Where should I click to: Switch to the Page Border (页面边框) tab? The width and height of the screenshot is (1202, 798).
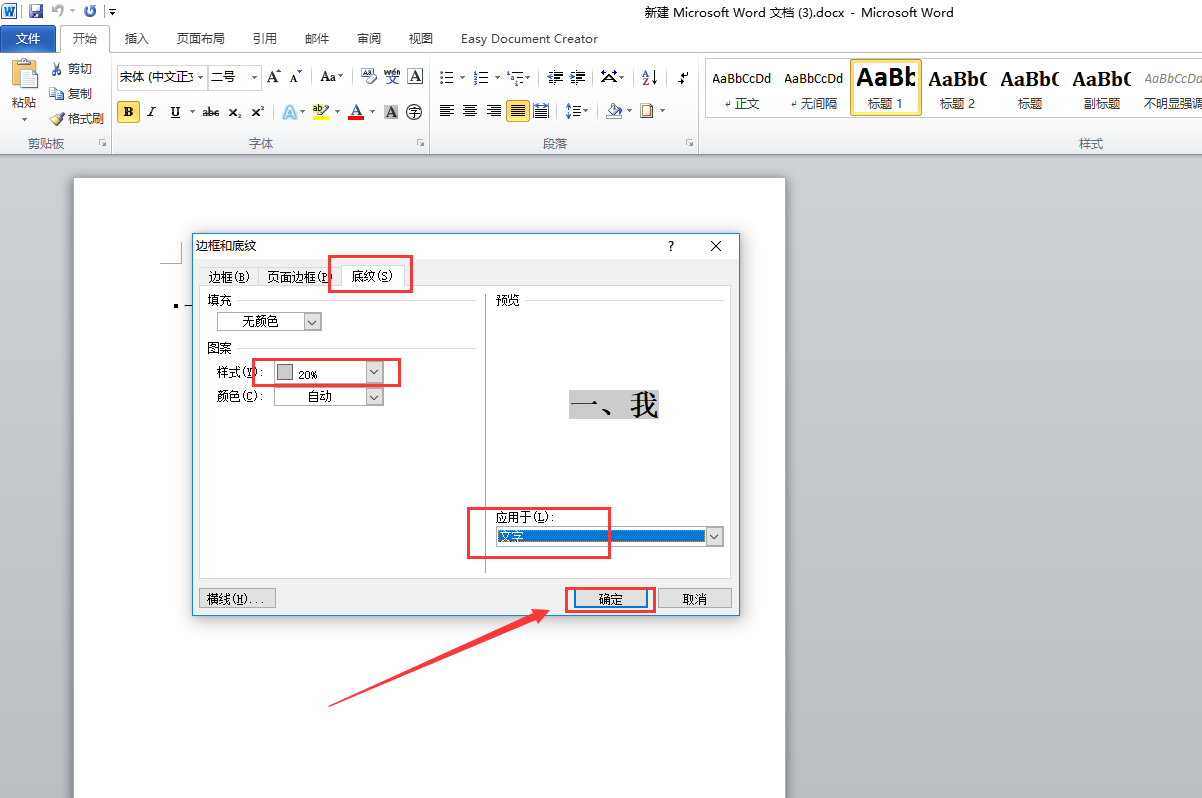[x=298, y=277]
